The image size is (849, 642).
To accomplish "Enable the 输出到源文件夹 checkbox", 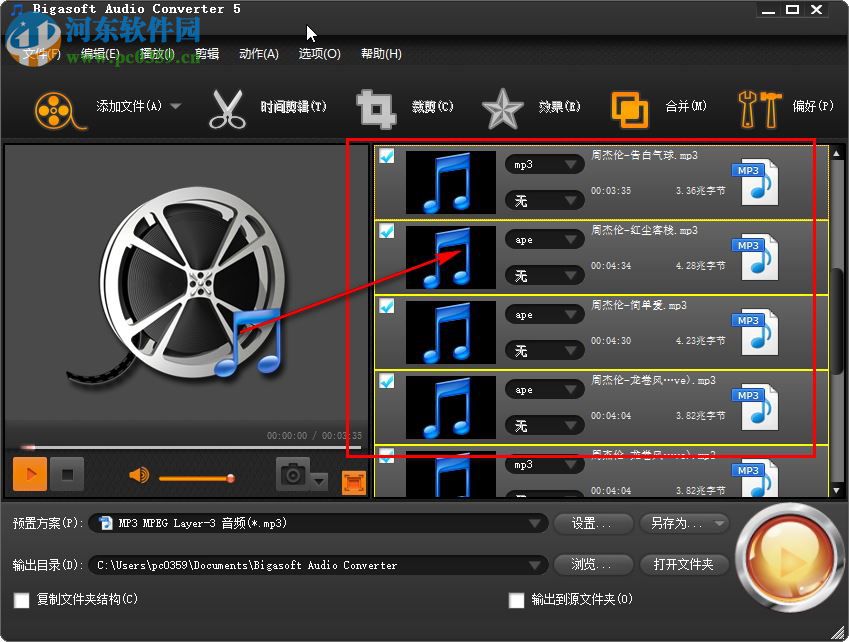I will coord(516,600).
